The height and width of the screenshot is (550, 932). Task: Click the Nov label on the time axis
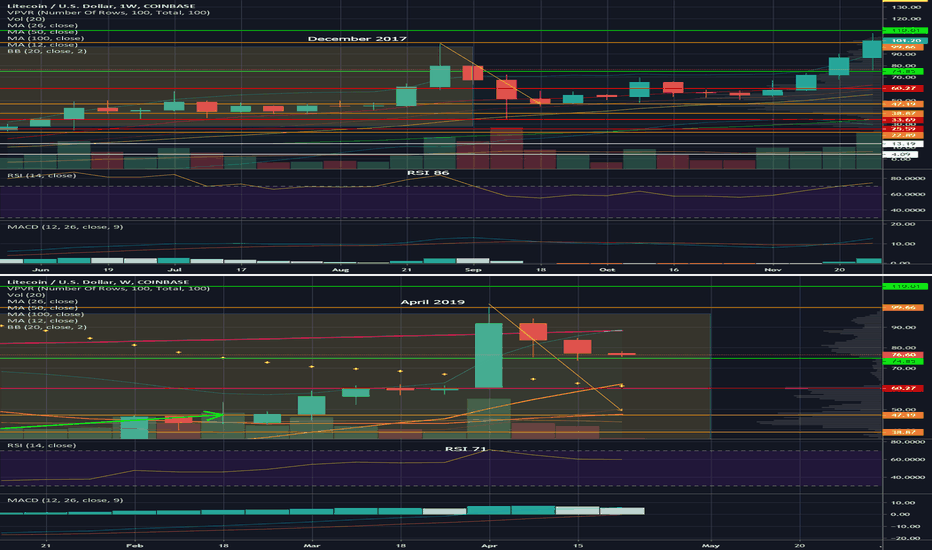click(x=773, y=270)
